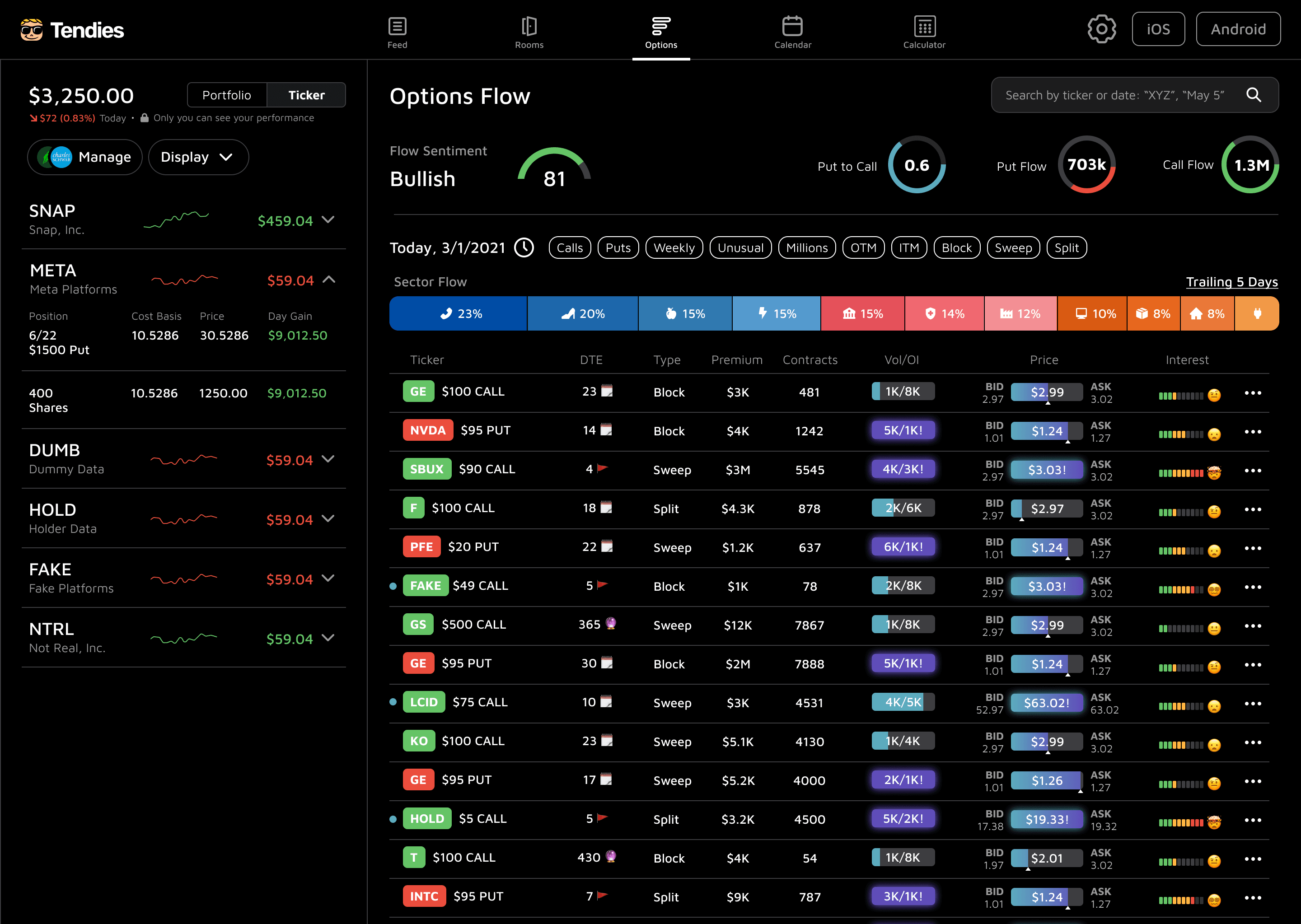Image resolution: width=1301 pixels, height=924 pixels.
Task: Open more options for NVDA $95 PUT row
Action: (1253, 431)
